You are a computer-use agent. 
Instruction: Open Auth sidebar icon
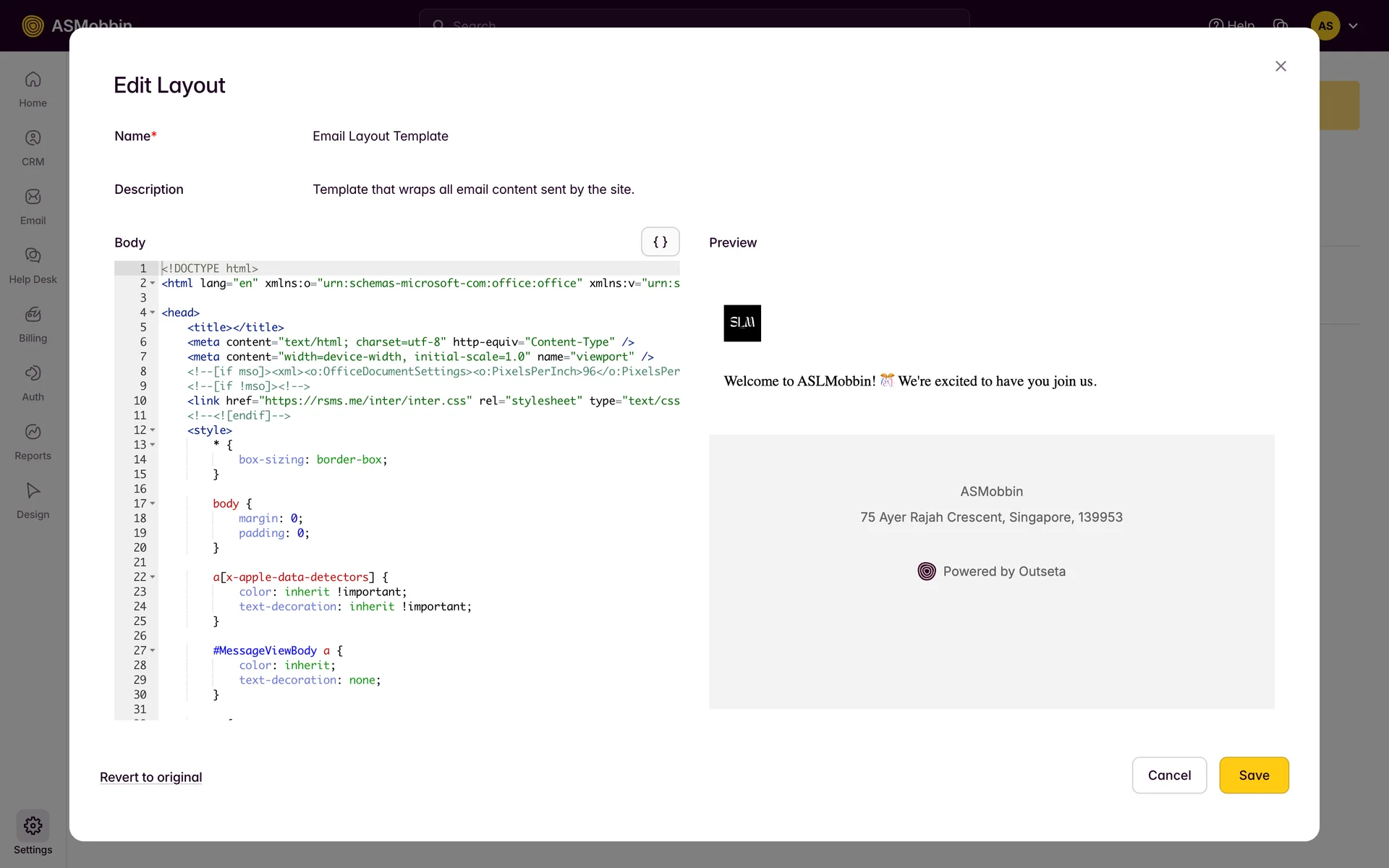pyautogui.click(x=33, y=373)
